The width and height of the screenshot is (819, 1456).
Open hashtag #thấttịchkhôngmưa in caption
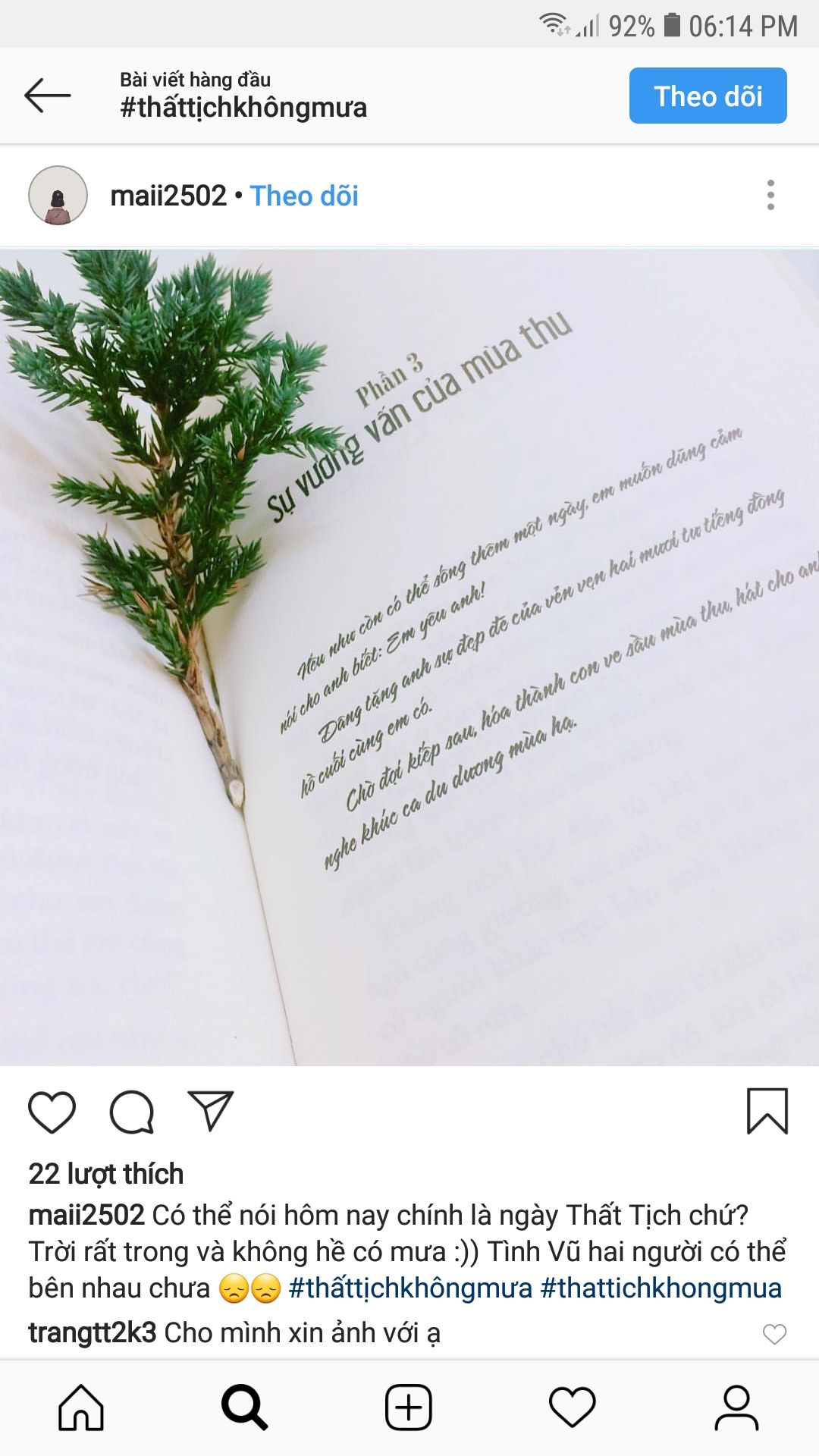(x=410, y=1288)
